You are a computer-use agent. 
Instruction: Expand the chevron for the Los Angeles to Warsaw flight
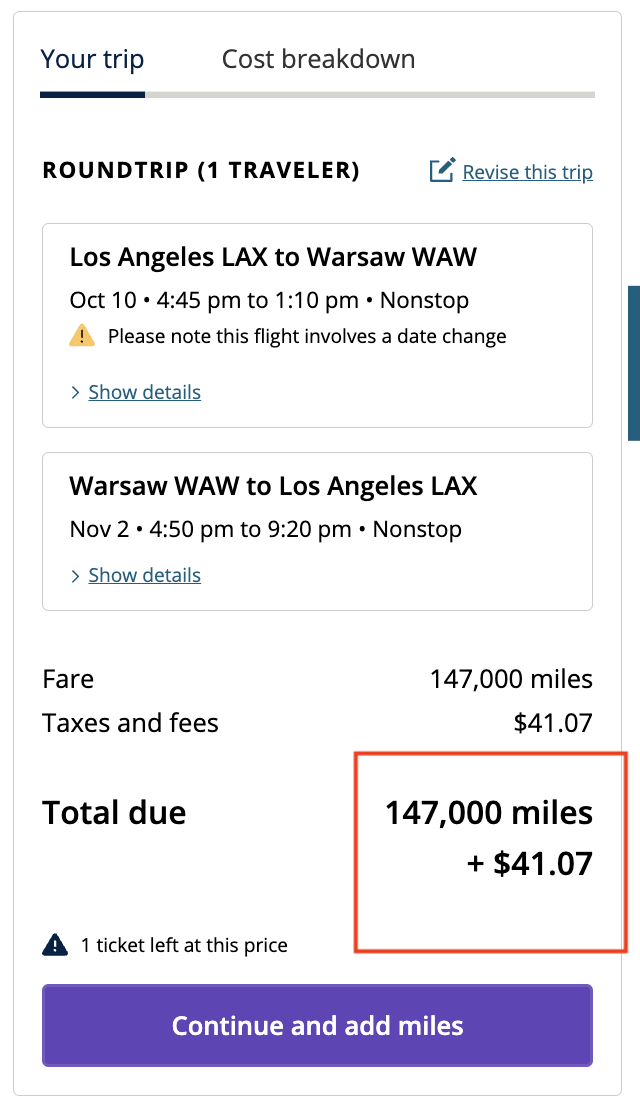(x=75, y=393)
